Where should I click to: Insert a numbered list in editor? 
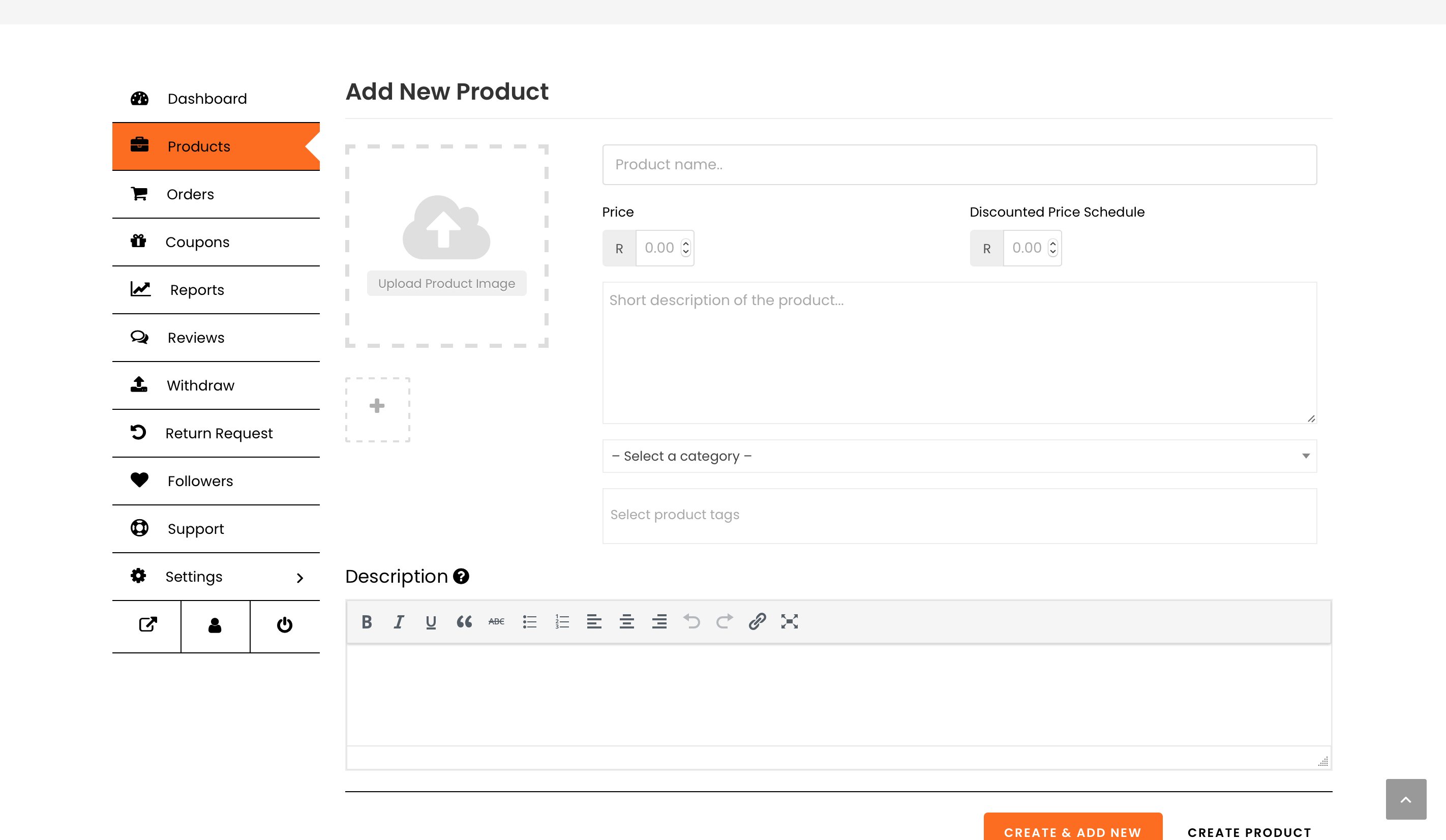562,621
